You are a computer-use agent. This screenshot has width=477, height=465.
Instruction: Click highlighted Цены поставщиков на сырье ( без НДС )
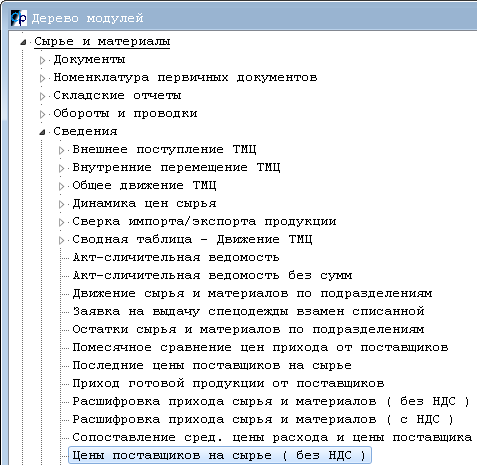pyautogui.click(x=220, y=456)
